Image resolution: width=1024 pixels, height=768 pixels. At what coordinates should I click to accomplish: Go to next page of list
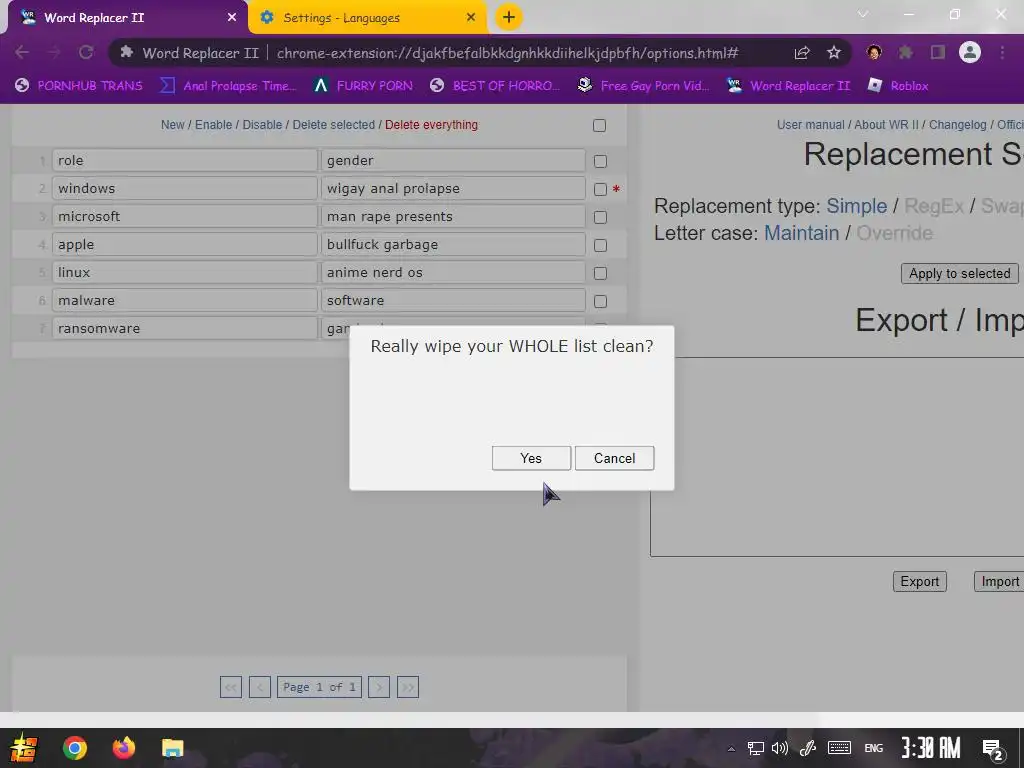pos(379,687)
